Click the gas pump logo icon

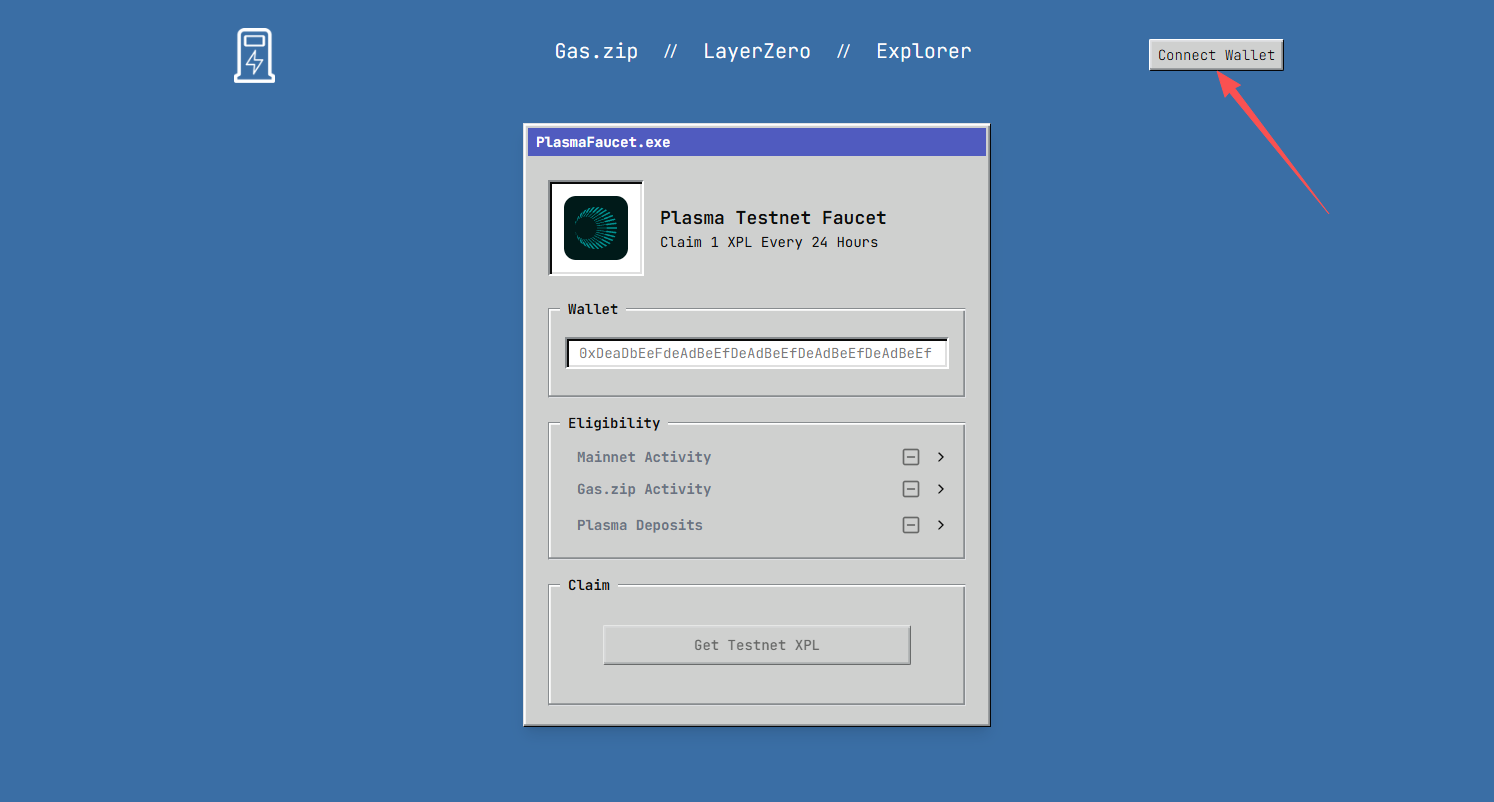coord(254,56)
